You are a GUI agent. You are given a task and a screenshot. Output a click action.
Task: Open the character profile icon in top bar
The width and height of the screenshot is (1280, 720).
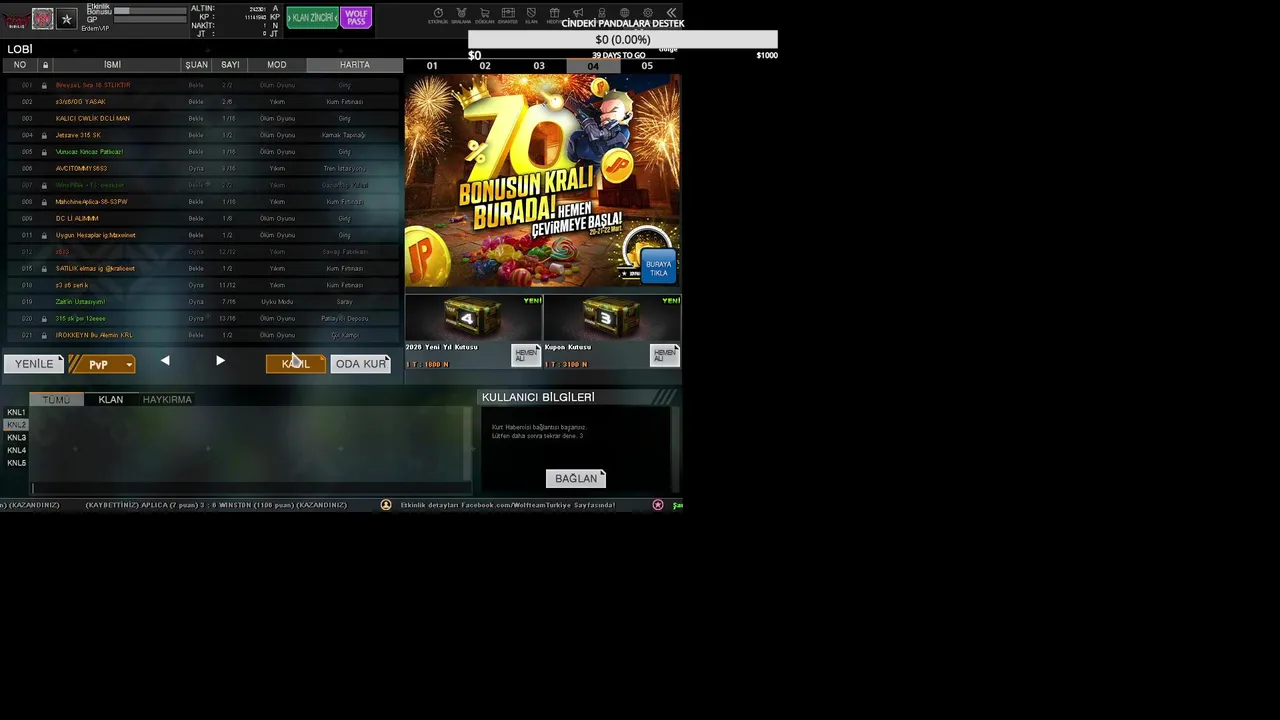point(601,13)
